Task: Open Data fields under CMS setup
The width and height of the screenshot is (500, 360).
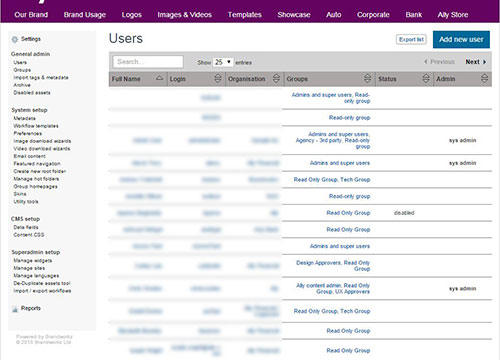Action: coord(26,227)
